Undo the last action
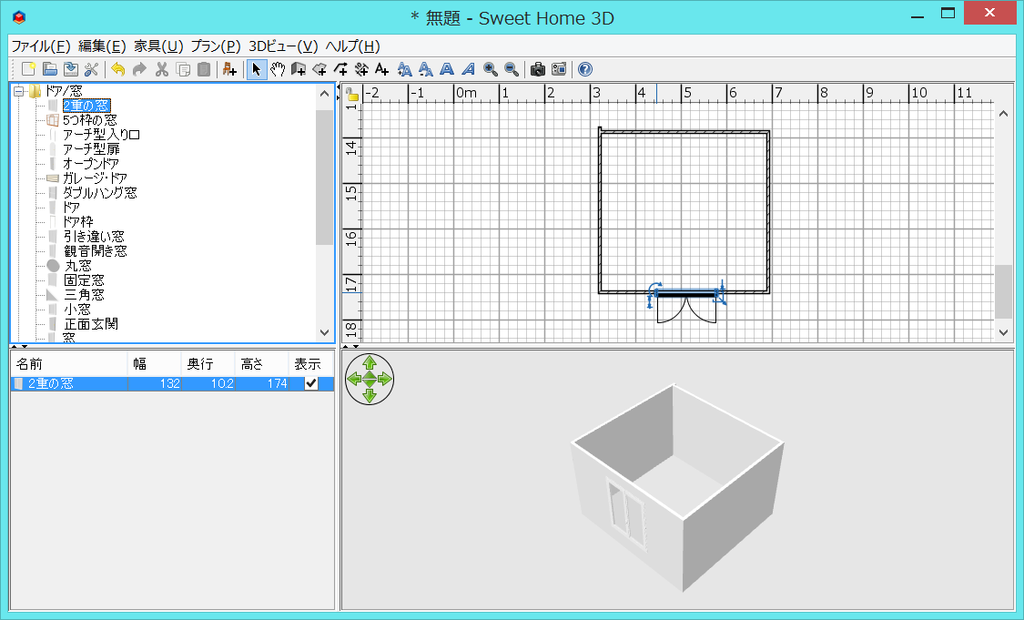Image resolution: width=1024 pixels, height=620 pixels. click(118, 69)
